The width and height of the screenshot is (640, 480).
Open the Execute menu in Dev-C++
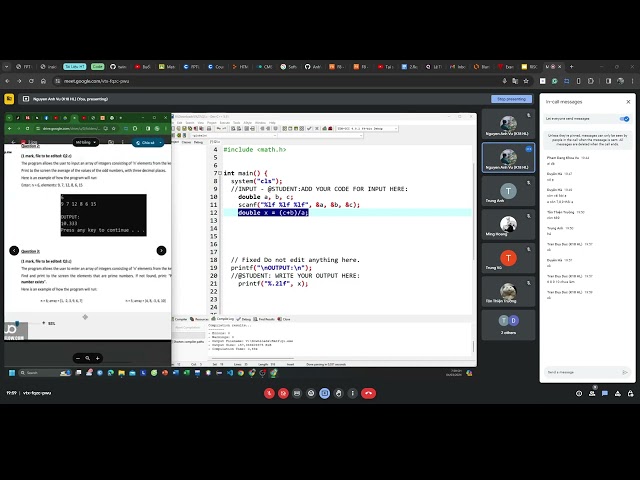coord(225,122)
